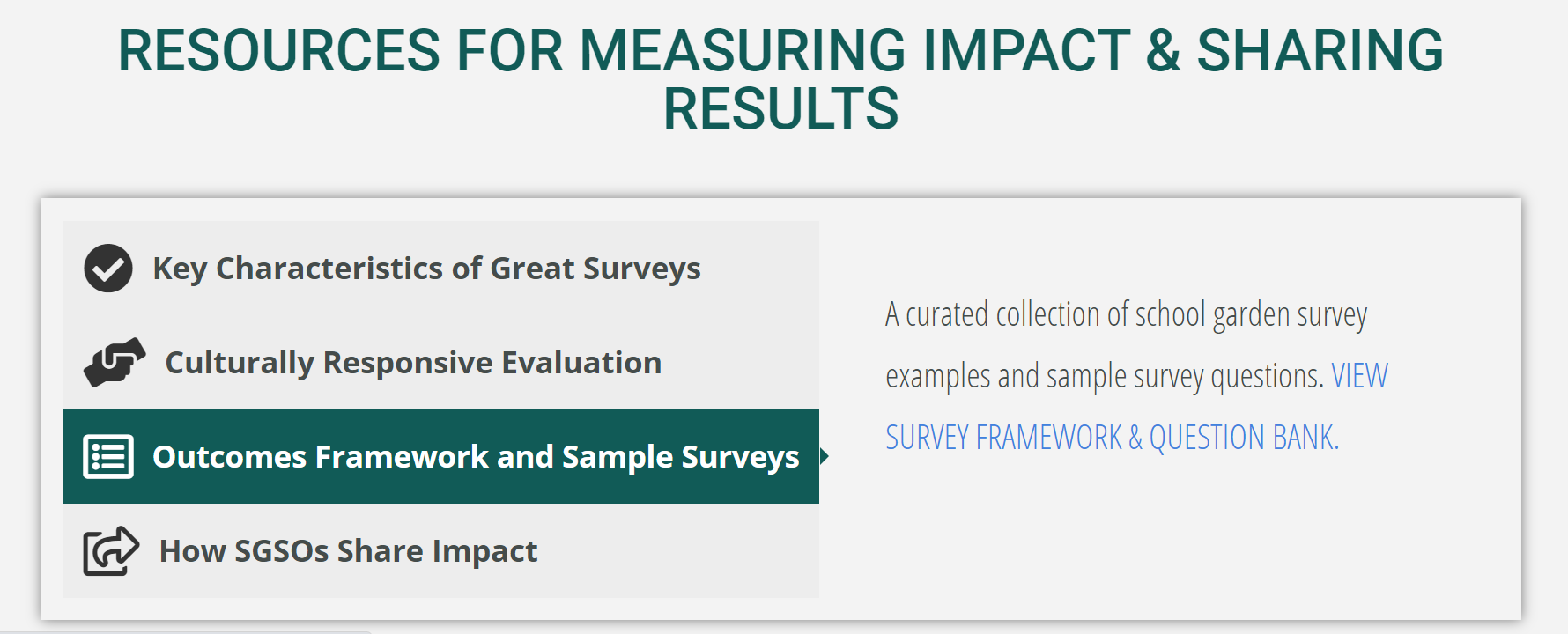1568x634 pixels.
Task: Click the 'A curated collection' description sentence
Action: click(x=1126, y=315)
